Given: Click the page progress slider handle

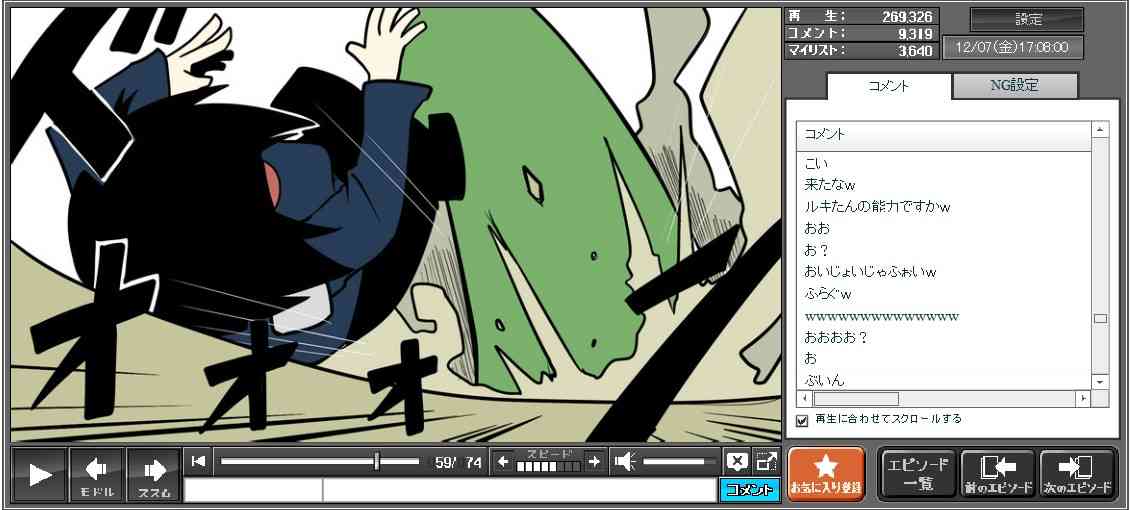Looking at the screenshot, I should point(377,461).
